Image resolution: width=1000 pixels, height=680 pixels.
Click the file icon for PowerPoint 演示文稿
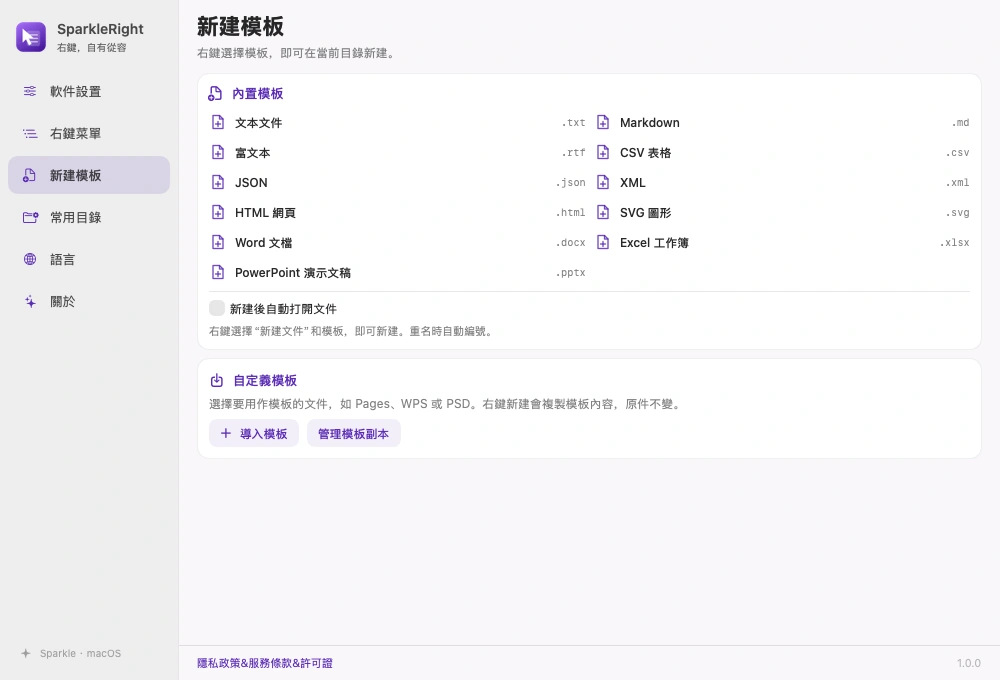218,272
